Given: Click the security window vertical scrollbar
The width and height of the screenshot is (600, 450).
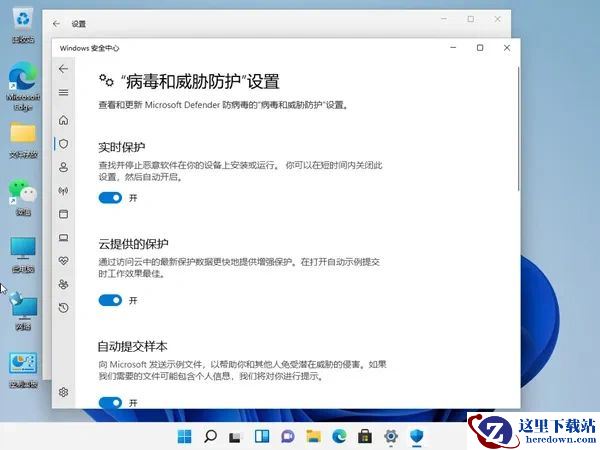Looking at the screenshot, I should coord(518,129).
